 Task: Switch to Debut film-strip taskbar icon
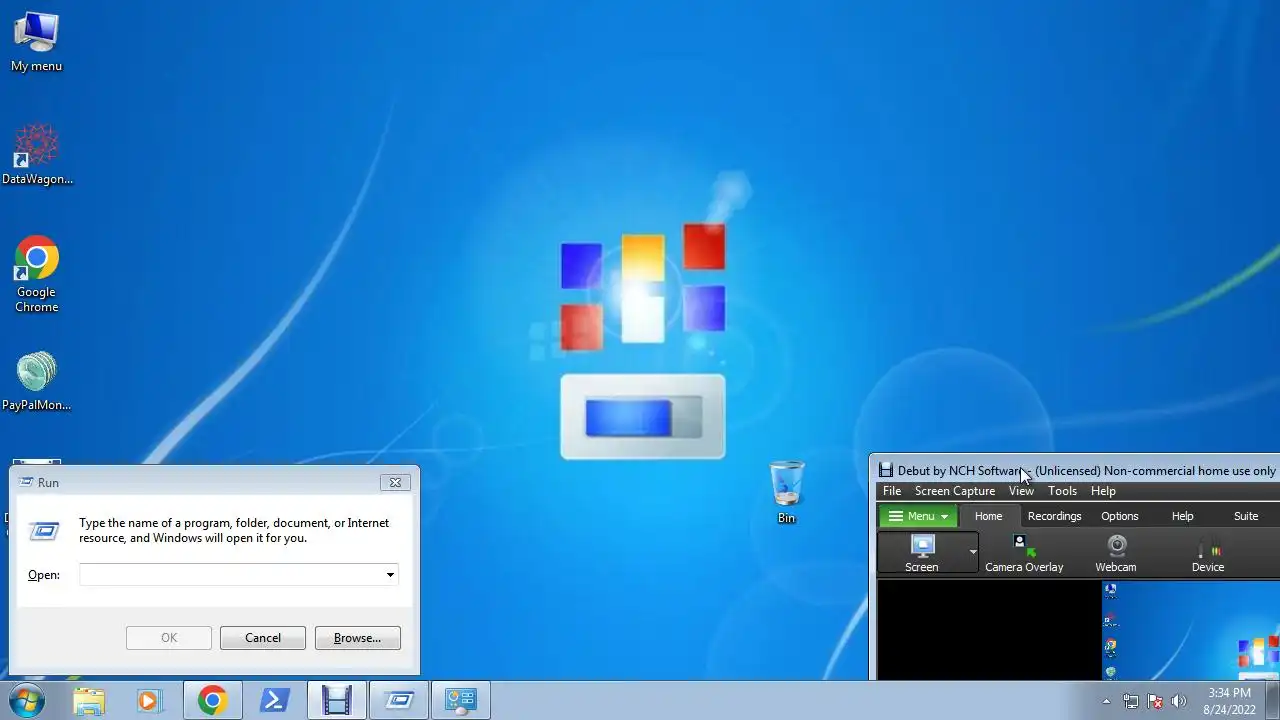pos(337,701)
